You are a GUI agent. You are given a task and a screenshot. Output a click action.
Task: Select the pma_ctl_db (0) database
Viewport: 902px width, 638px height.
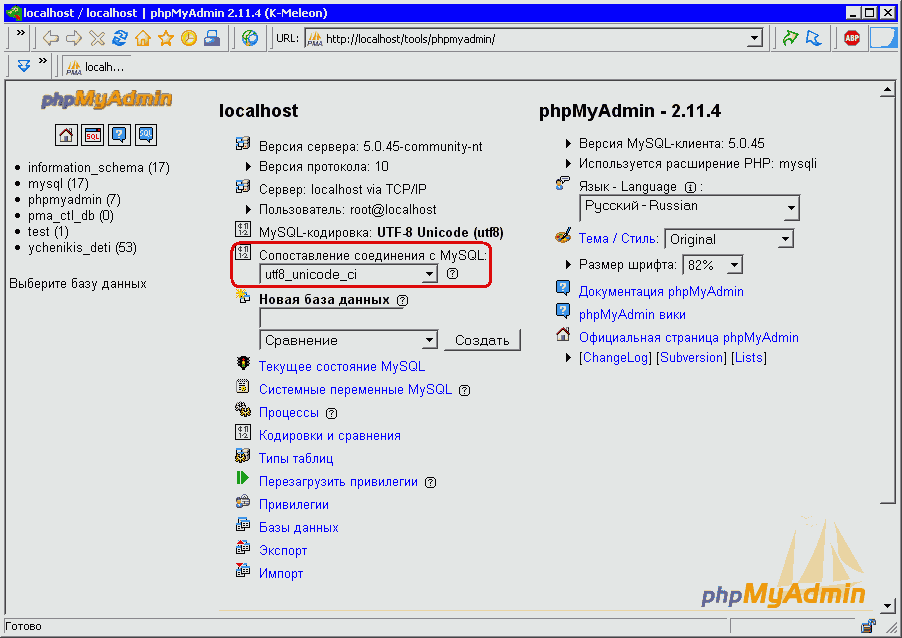coord(71,216)
